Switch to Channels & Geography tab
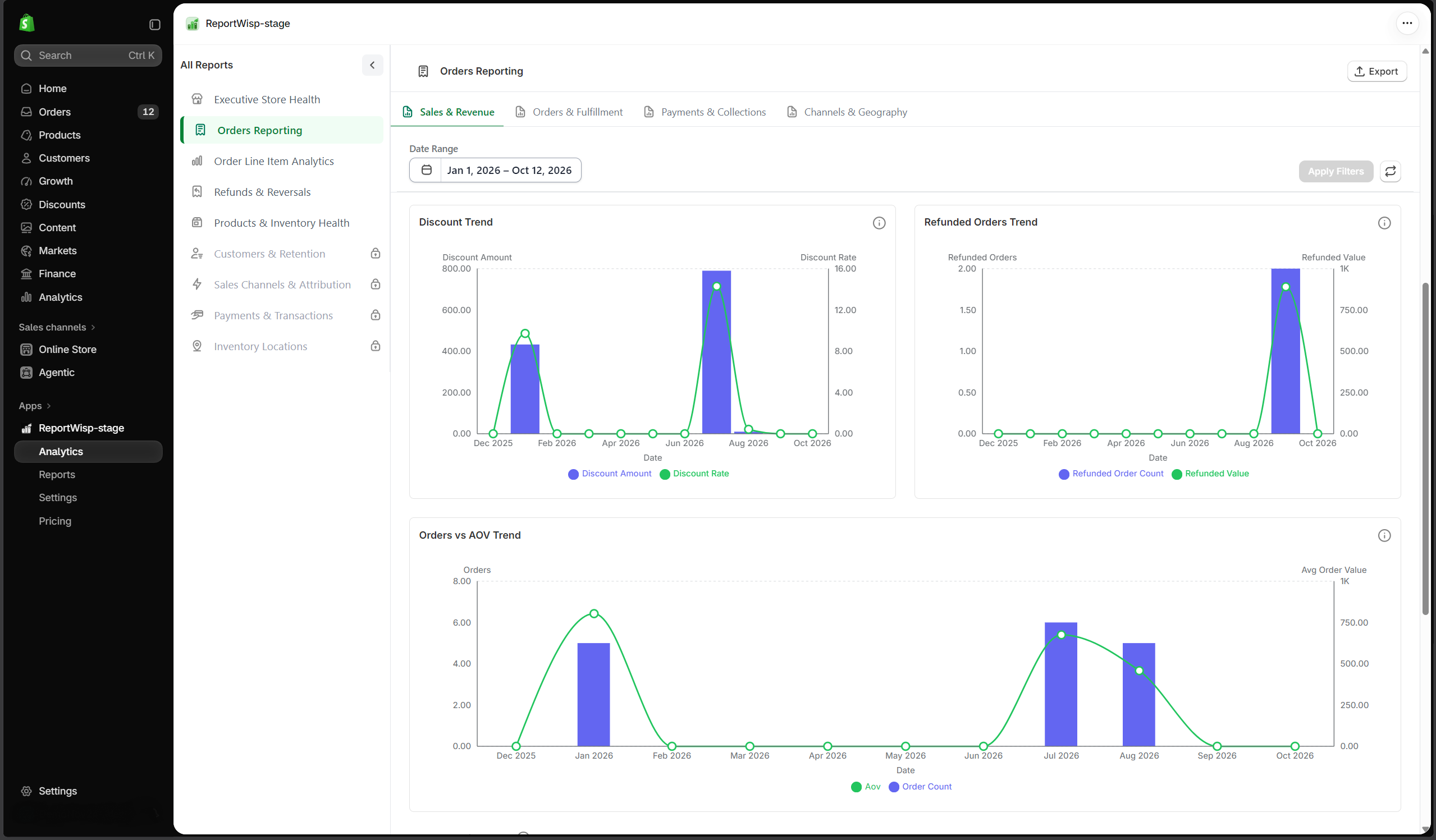Viewport: 1436px width, 840px height. [x=847, y=112]
